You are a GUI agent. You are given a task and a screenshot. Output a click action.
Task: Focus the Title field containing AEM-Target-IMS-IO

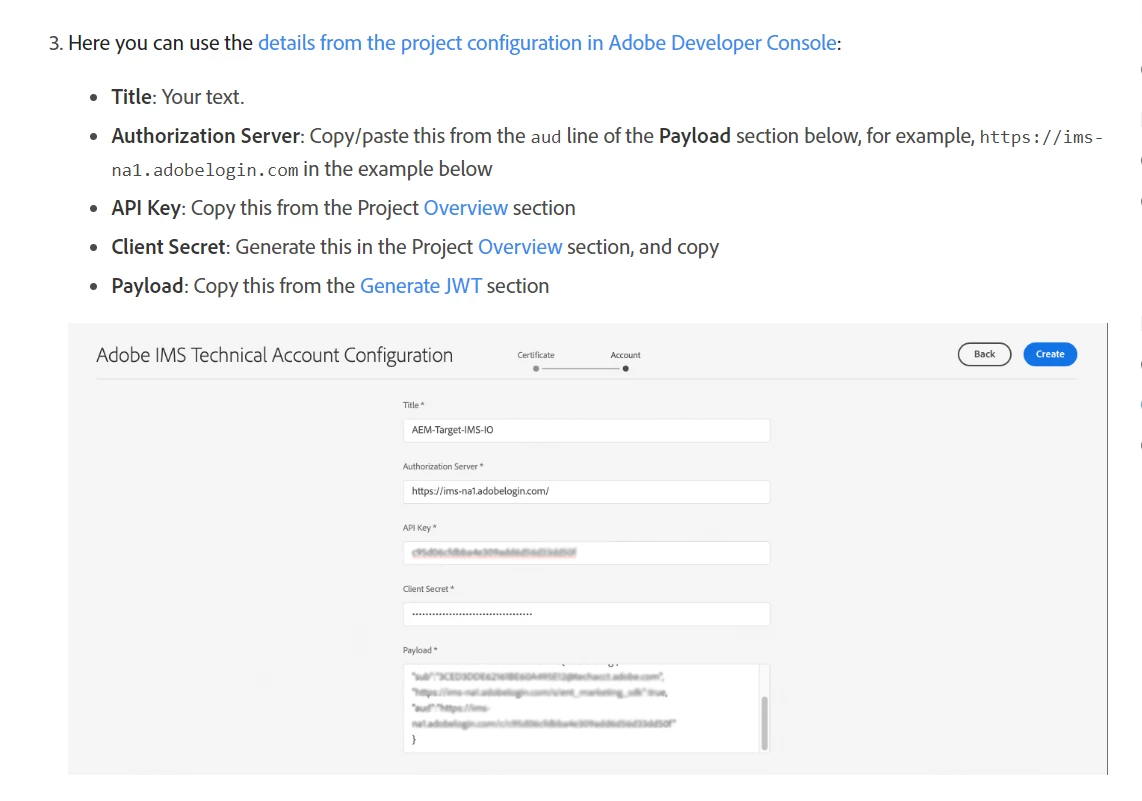586,430
